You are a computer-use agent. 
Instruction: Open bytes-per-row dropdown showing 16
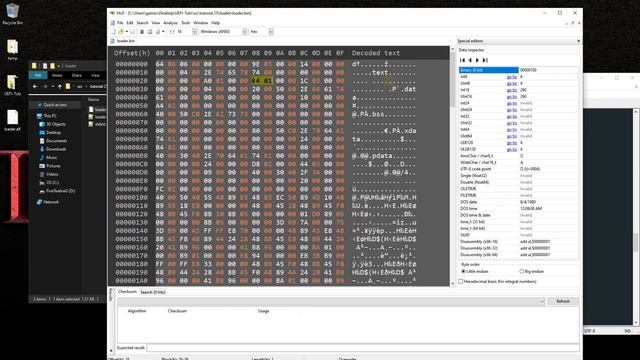click(195, 31)
